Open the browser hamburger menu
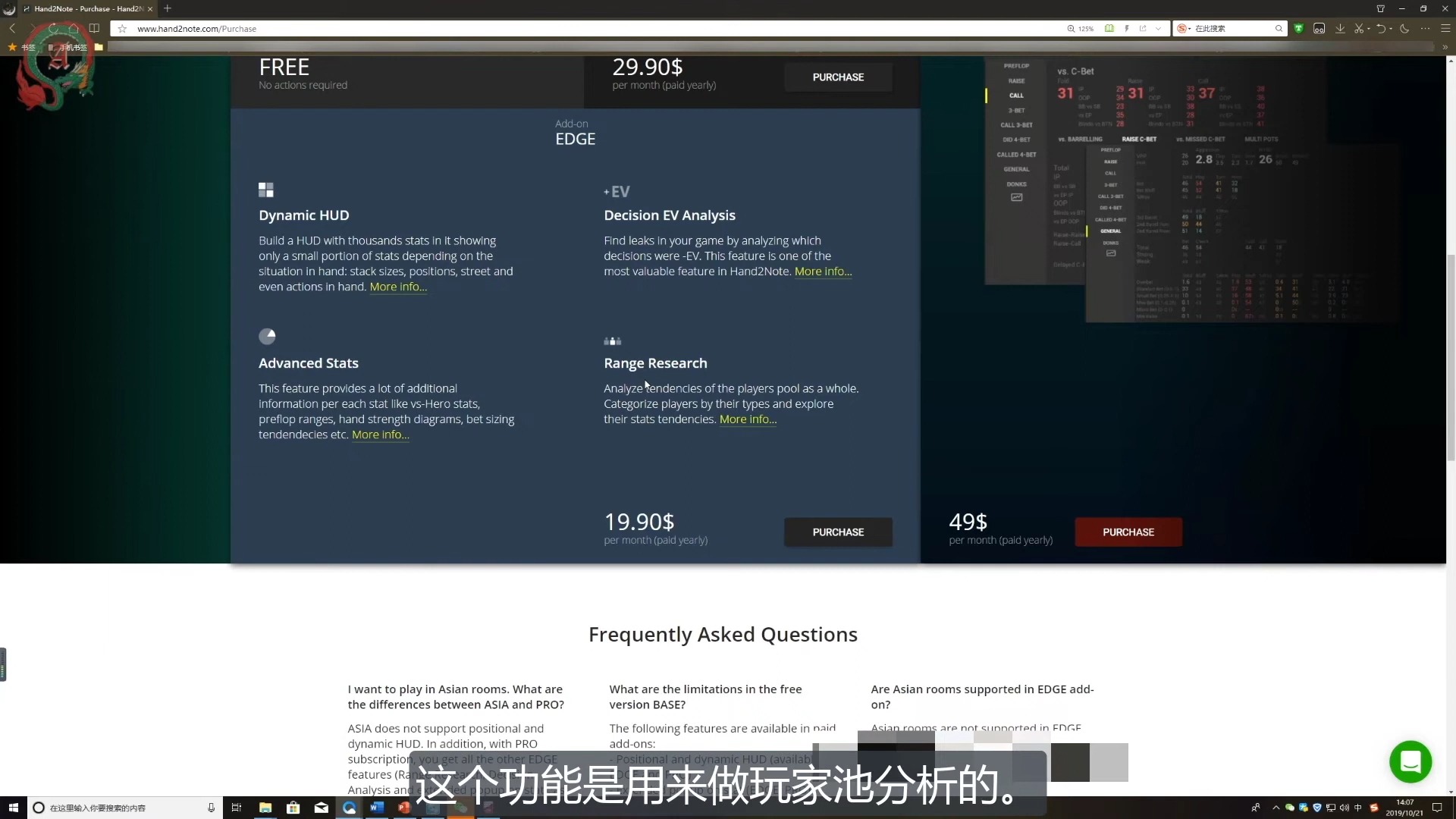Screen dimensions: 1456x819 pyautogui.click(x=1445, y=29)
